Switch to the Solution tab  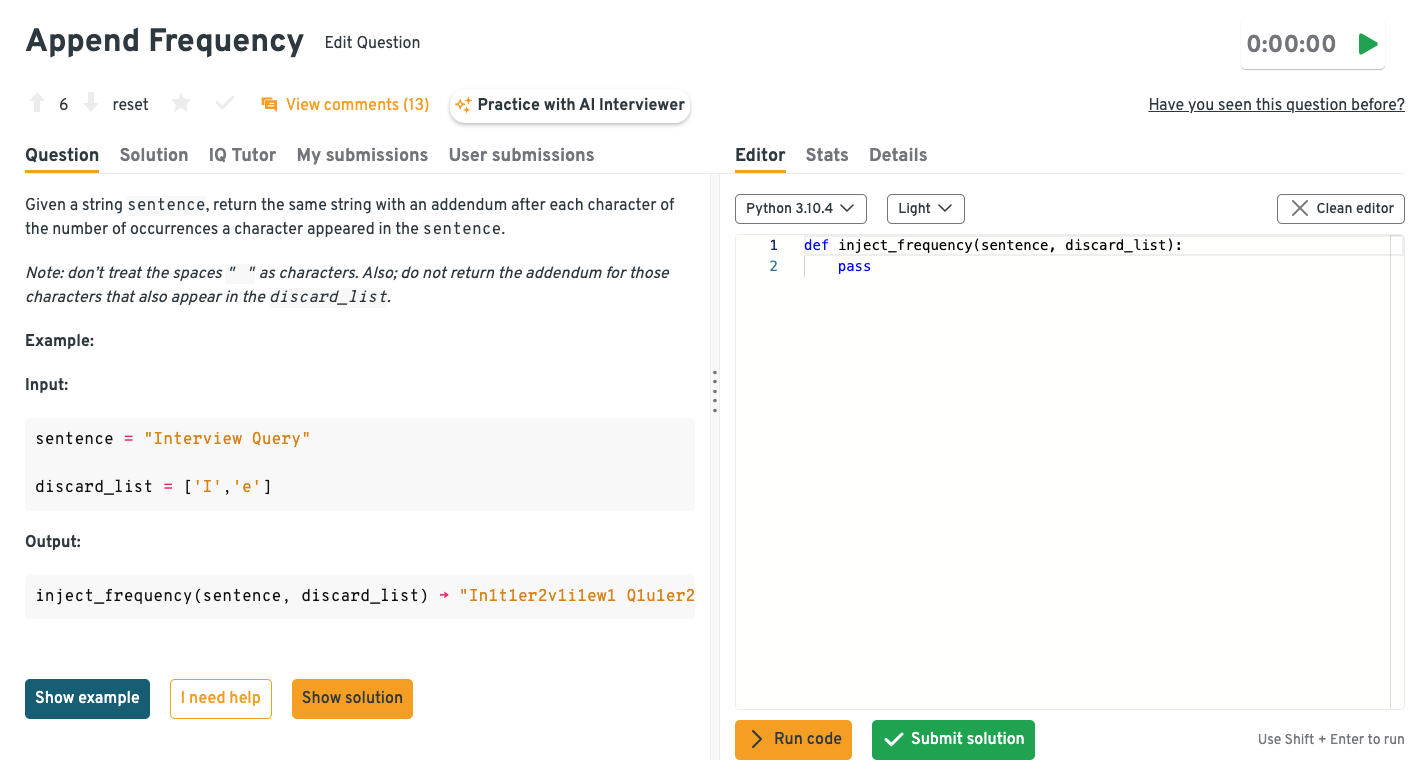click(x=153, y=155)
